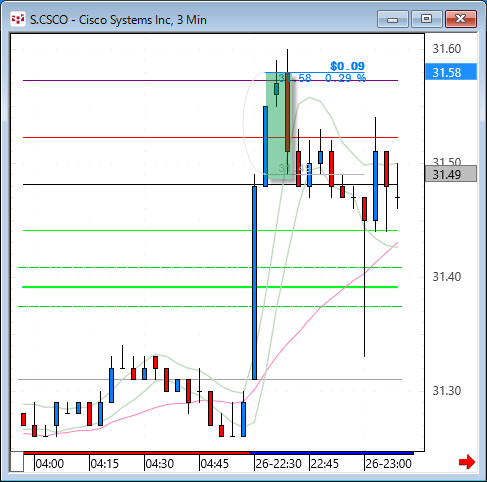
Task: Click the red session bar on time axis
Action: 136,453
